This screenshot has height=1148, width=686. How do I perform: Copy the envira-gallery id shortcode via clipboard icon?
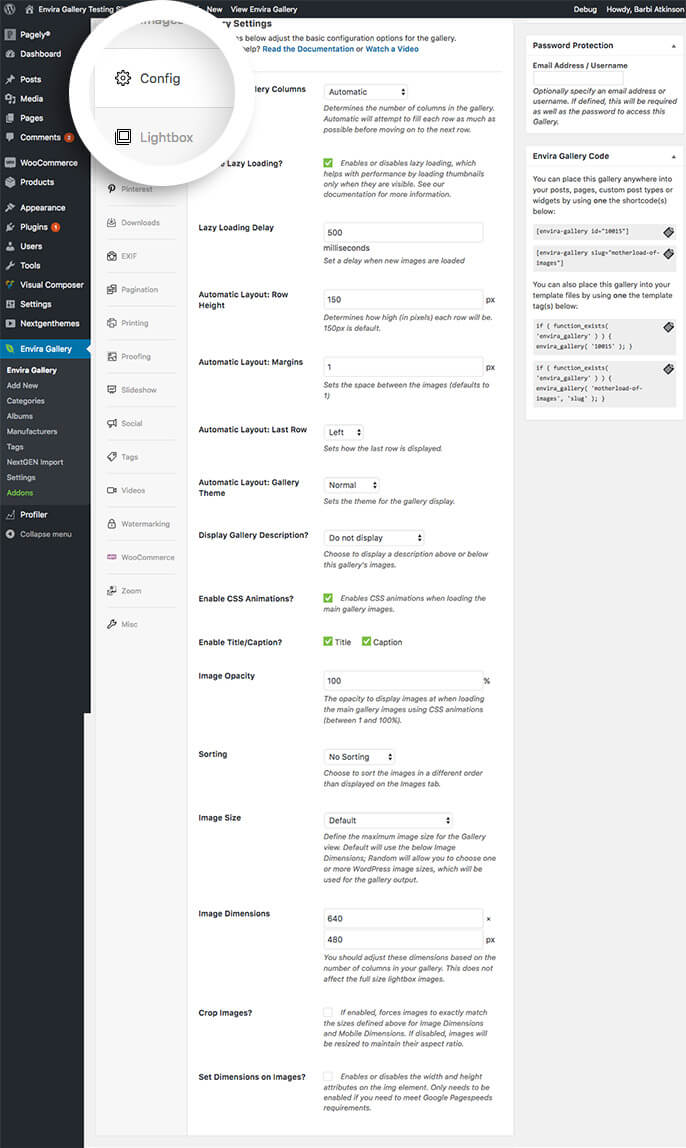[668, 232]
